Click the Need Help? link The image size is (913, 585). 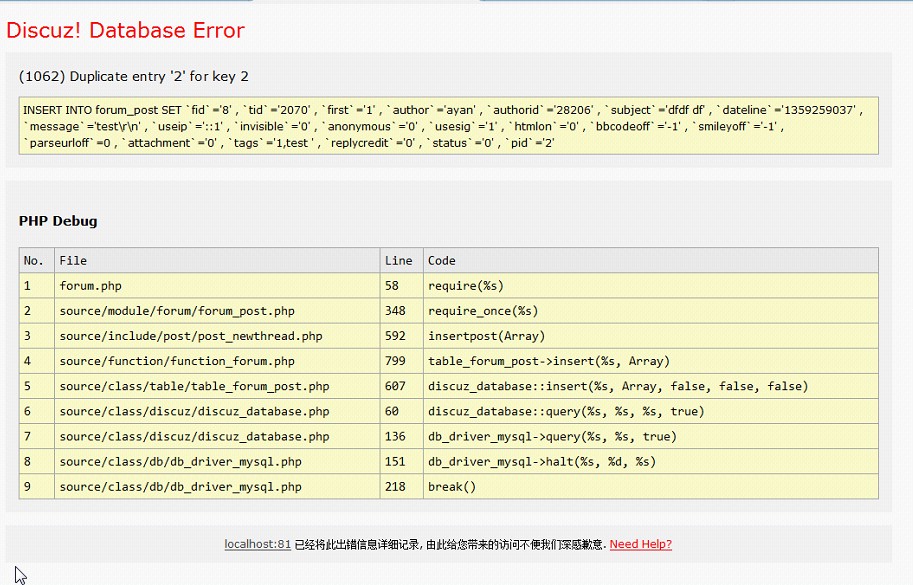click(640, 544)
